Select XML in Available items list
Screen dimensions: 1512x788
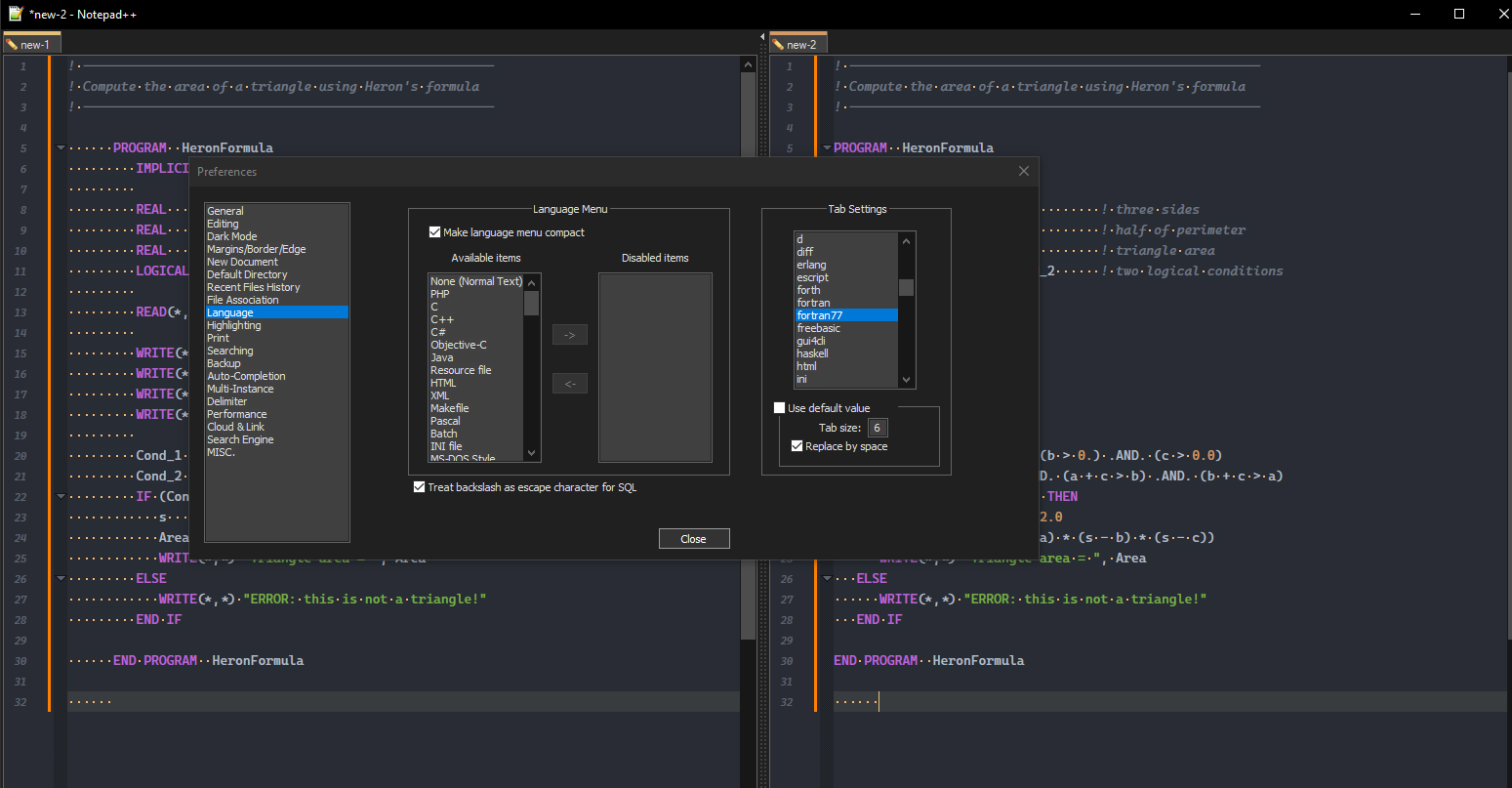[476, 395]
